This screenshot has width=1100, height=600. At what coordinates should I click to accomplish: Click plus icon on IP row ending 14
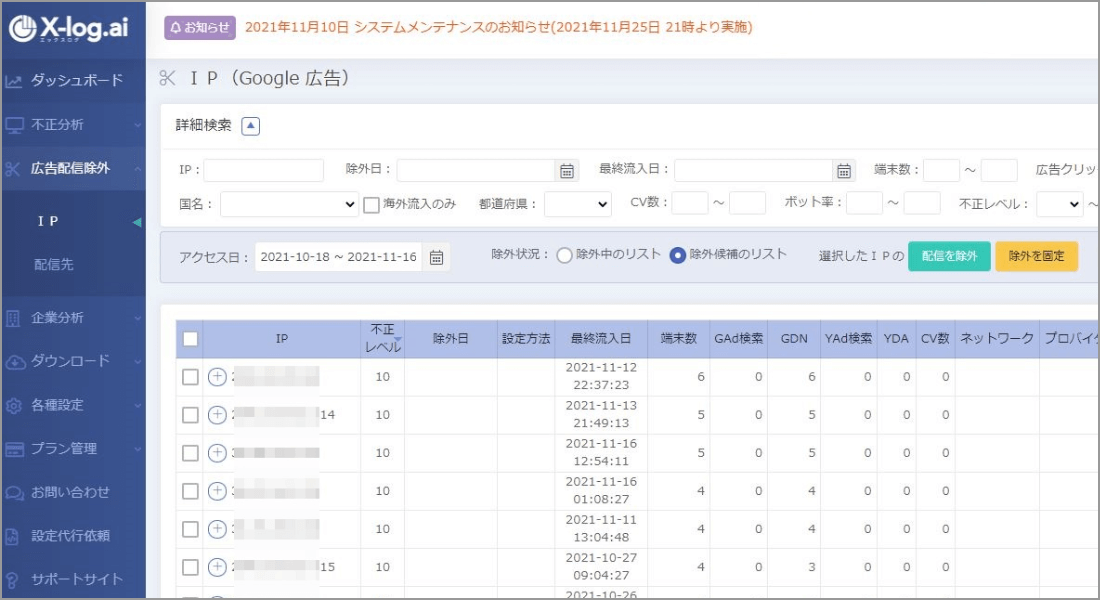pos(217,415)
